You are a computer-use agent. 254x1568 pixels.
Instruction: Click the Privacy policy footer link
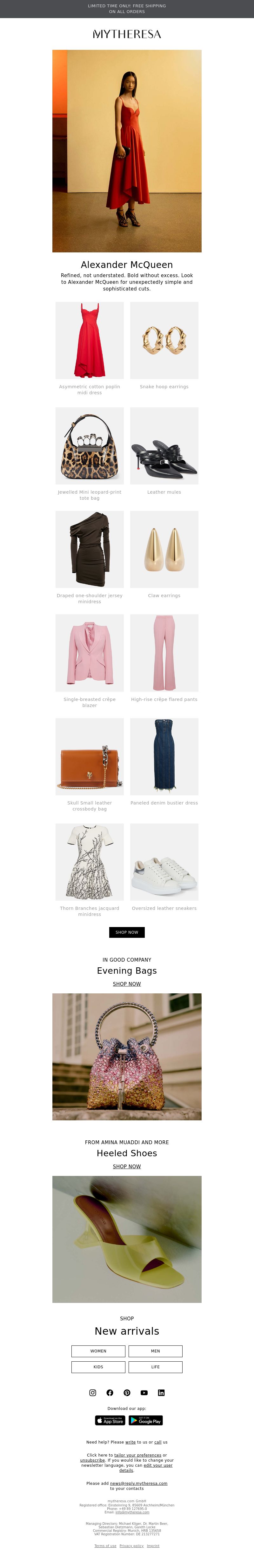tap(131, 1545)
